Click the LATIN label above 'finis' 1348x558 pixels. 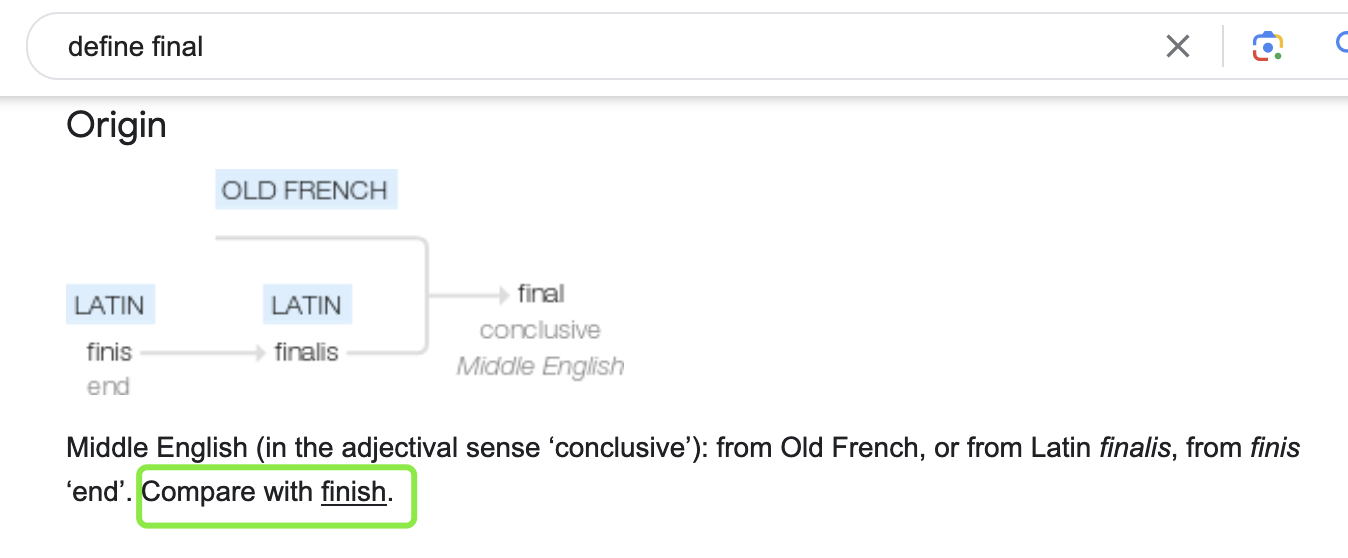(110, 305)
